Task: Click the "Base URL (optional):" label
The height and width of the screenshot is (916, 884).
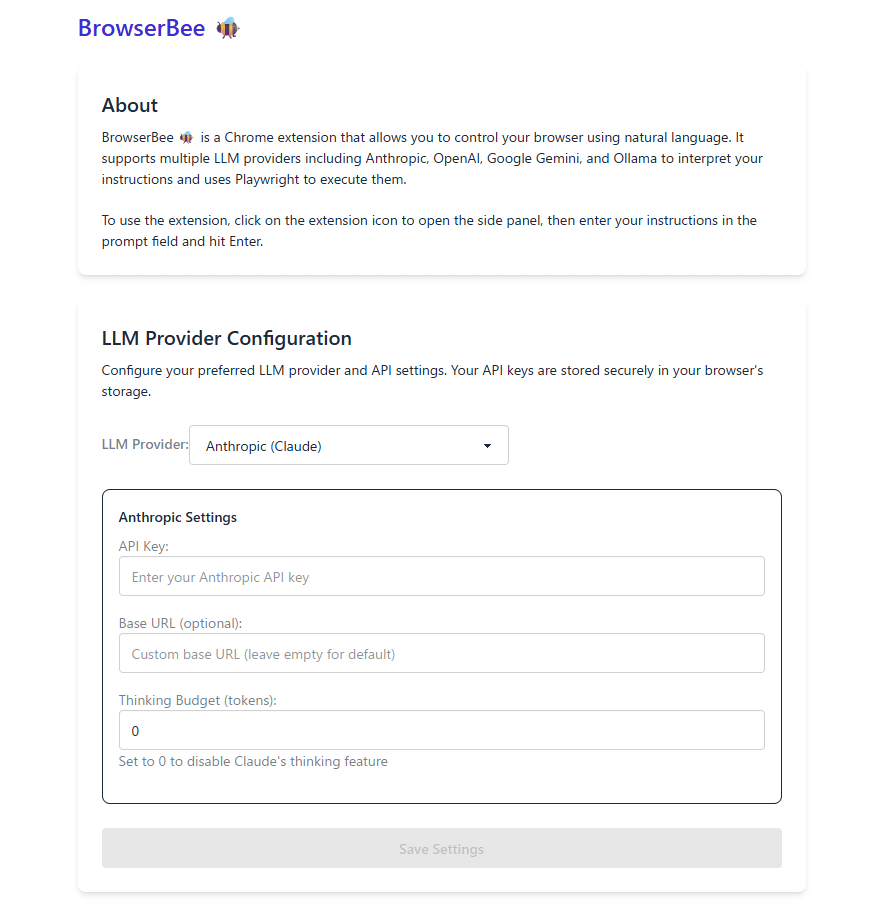Action: (180, 623)
